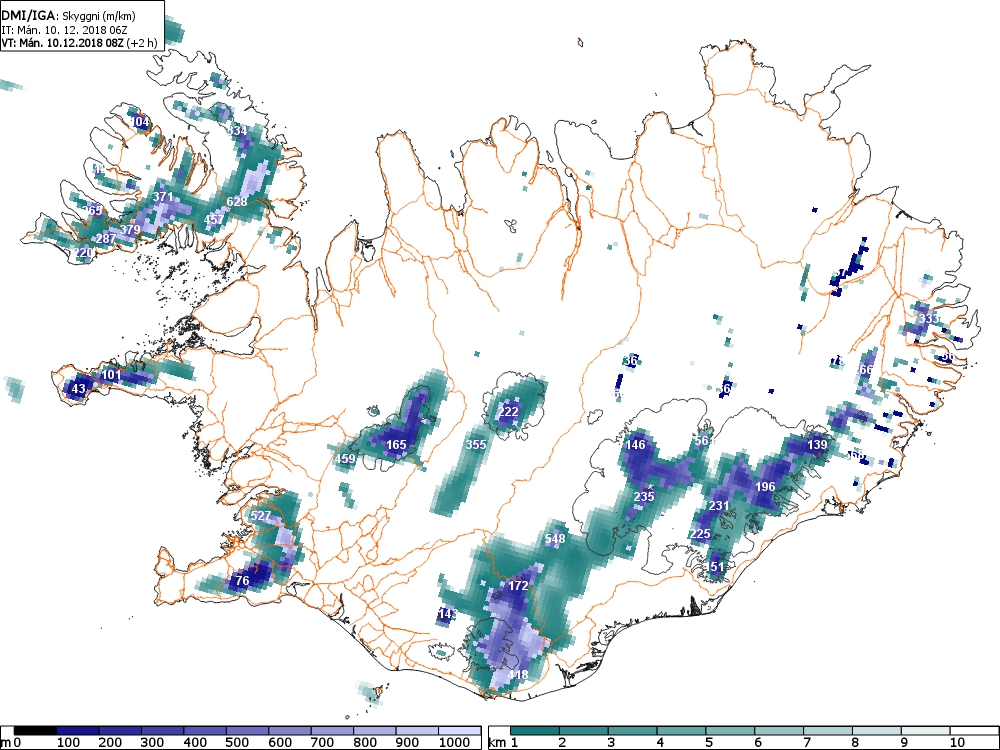Click the 101 visibility value on the map
This screenshot has height=750, width=1000.
111,374
